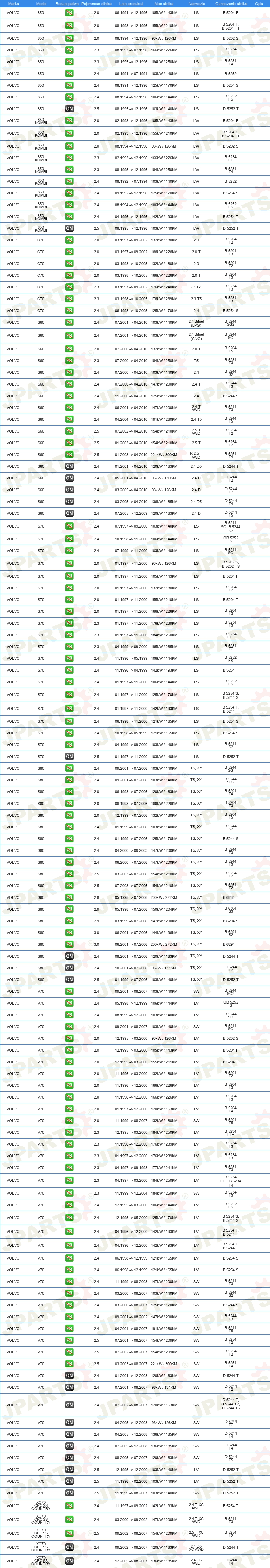Click petrol icon in 850 LS B 5202 S row
Viewport: 270px width, 1568px height.
tap(69, 38)
